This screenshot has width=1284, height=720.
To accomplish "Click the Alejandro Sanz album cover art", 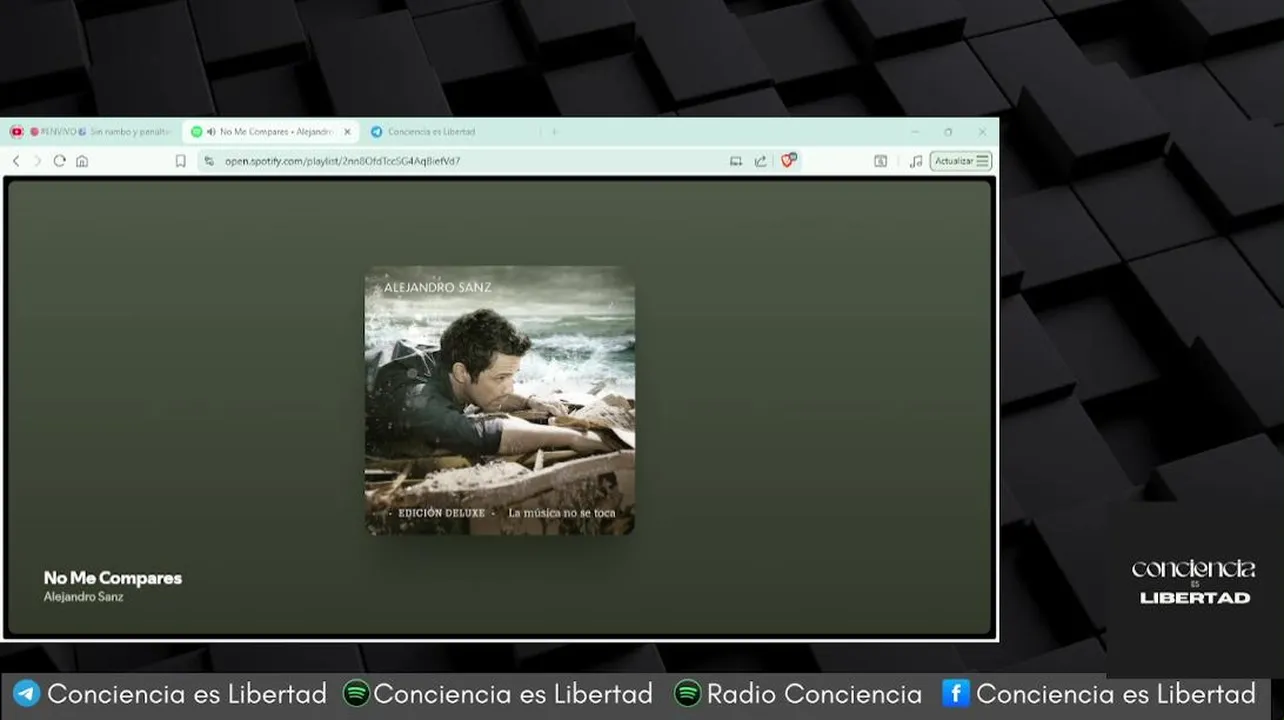I will (x=499, y=400).
